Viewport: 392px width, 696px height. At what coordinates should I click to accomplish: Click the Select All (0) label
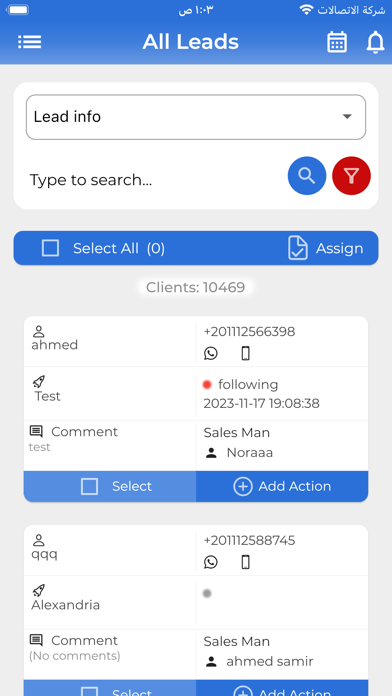[119, 248]
